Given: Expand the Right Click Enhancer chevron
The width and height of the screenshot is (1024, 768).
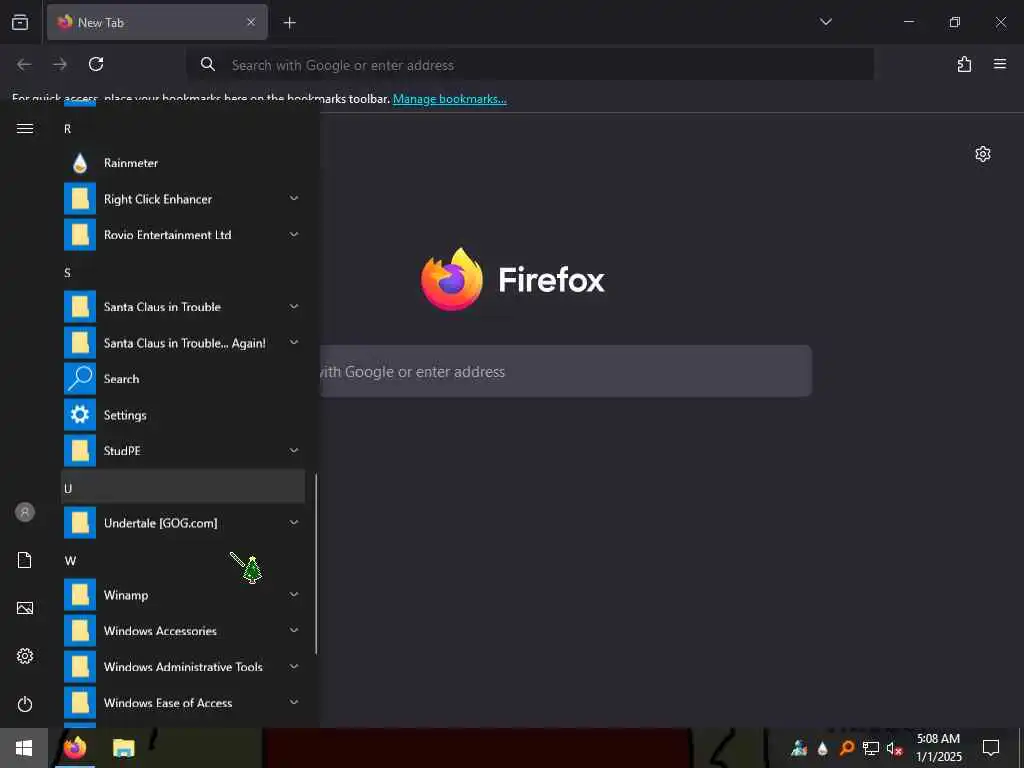Looking at the screenshot, I should tap(294, 199).
